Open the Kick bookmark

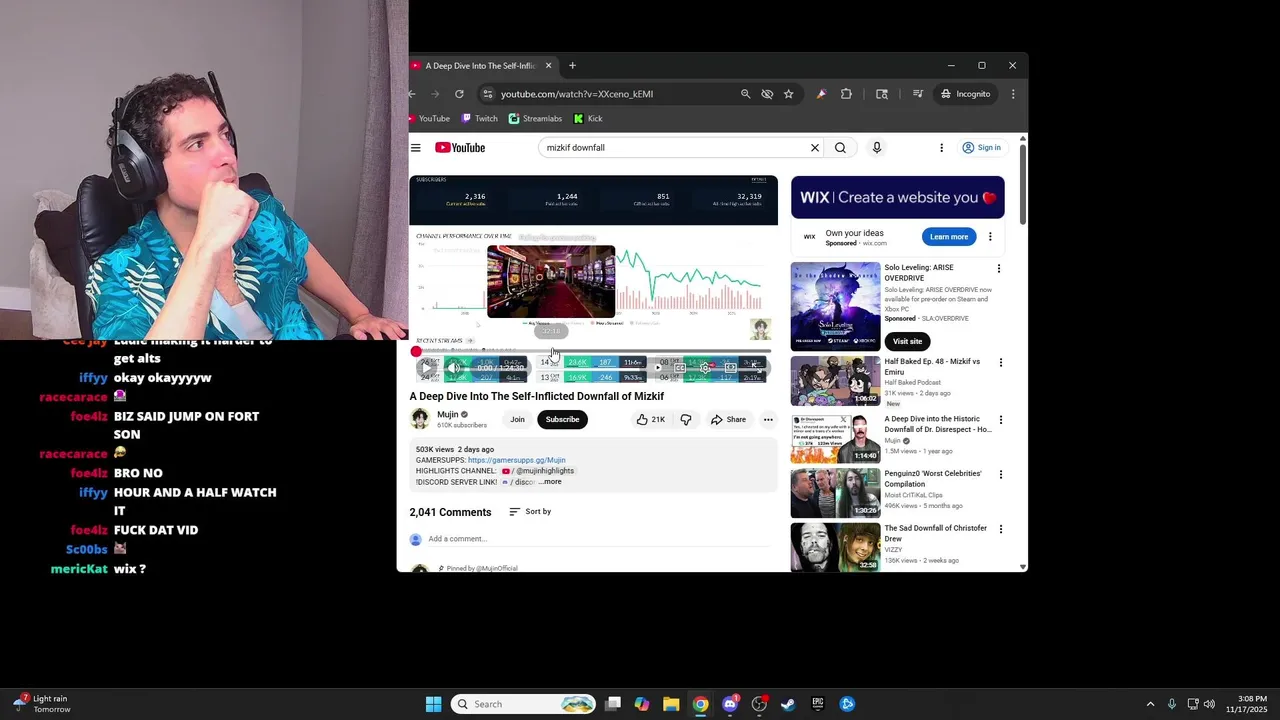click(x=588, y=118)
